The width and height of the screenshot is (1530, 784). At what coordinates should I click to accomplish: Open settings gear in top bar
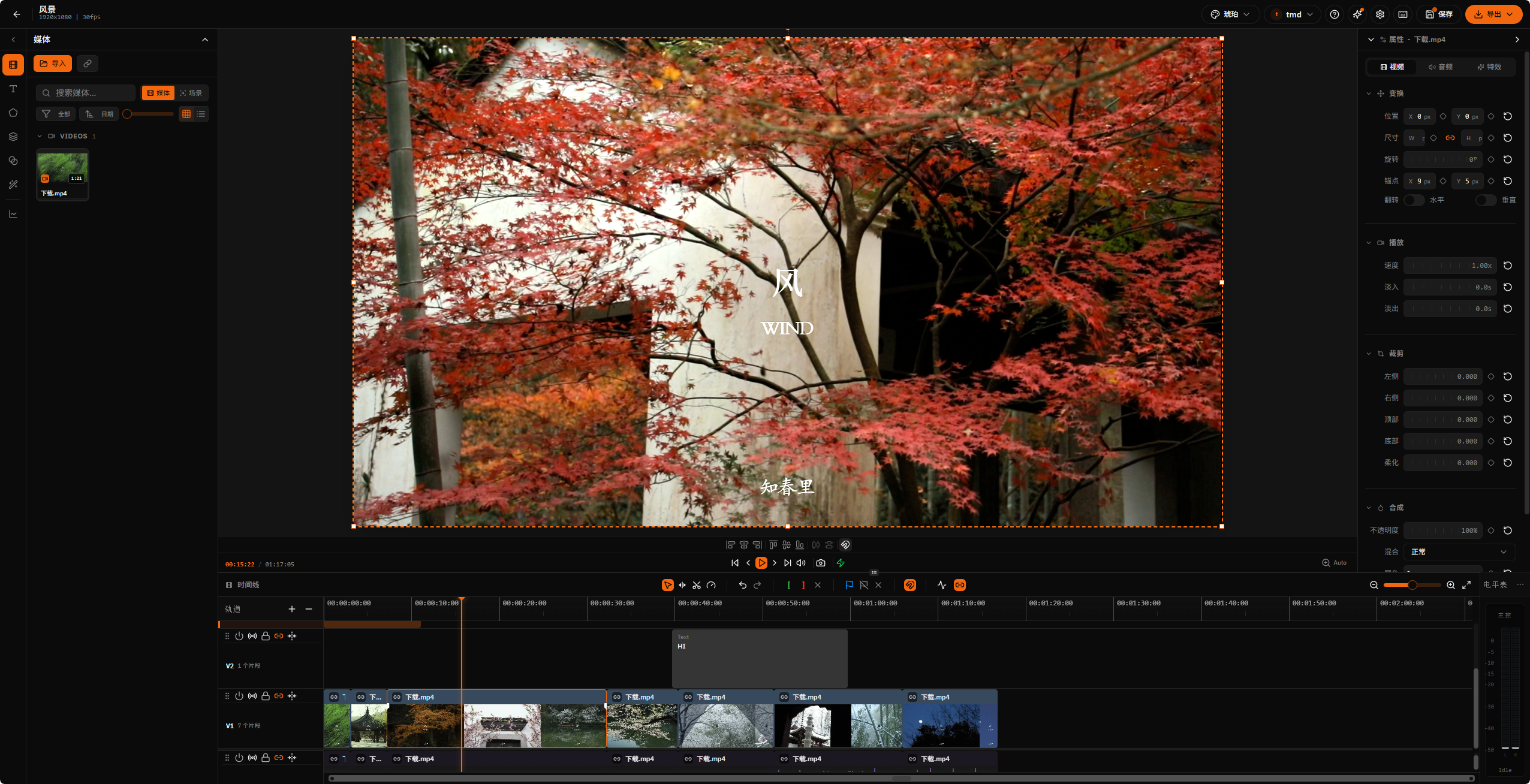(1380, 14)
